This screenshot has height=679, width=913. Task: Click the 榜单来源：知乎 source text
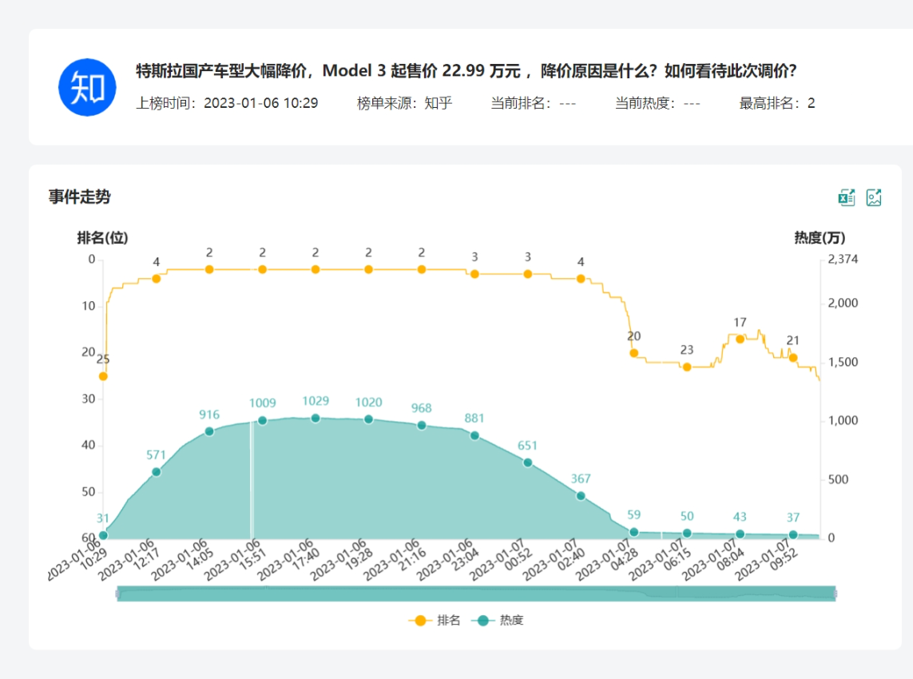[404, 103]
